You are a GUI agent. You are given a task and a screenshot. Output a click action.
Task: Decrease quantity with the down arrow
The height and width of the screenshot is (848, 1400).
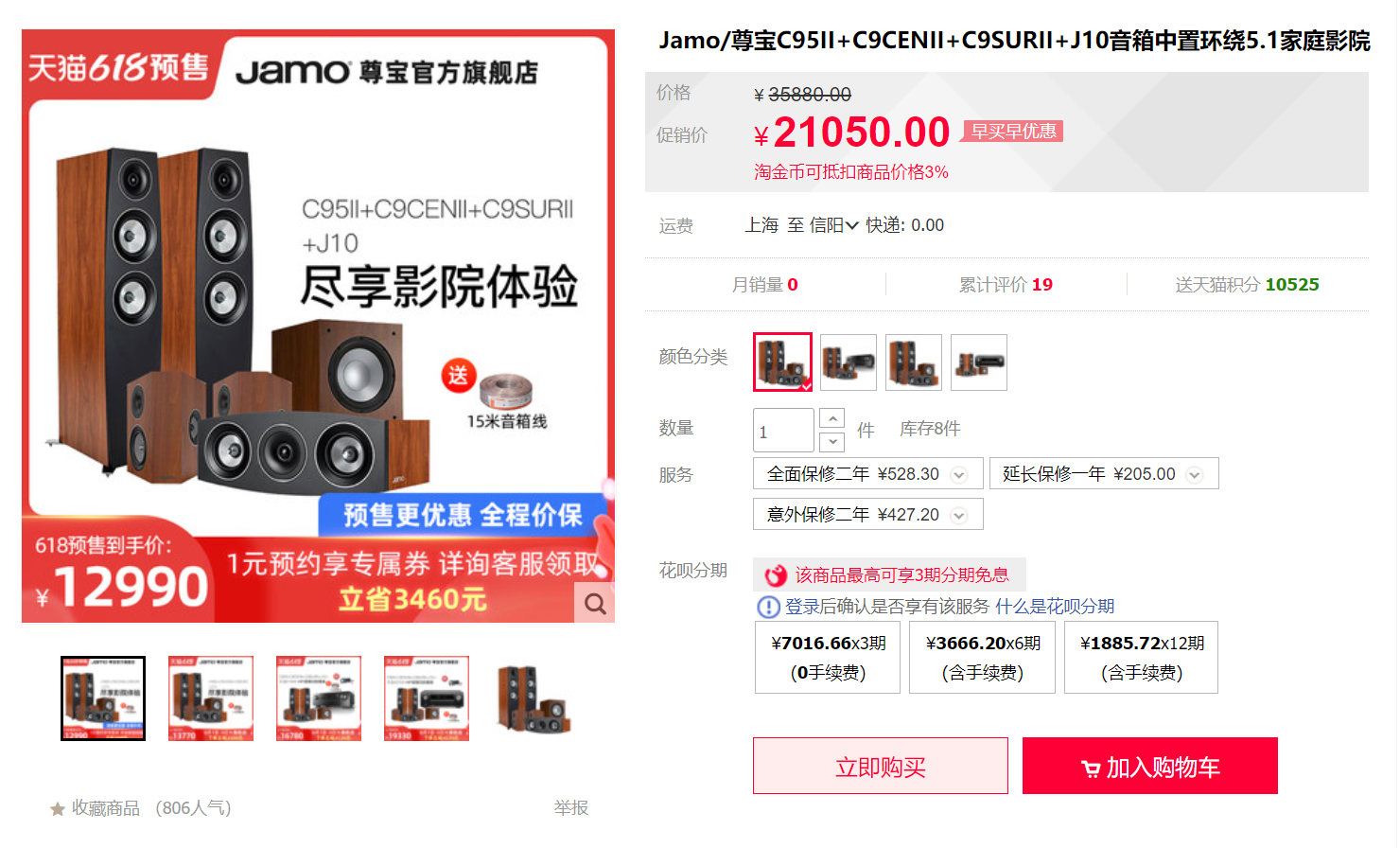pos(832,442)
